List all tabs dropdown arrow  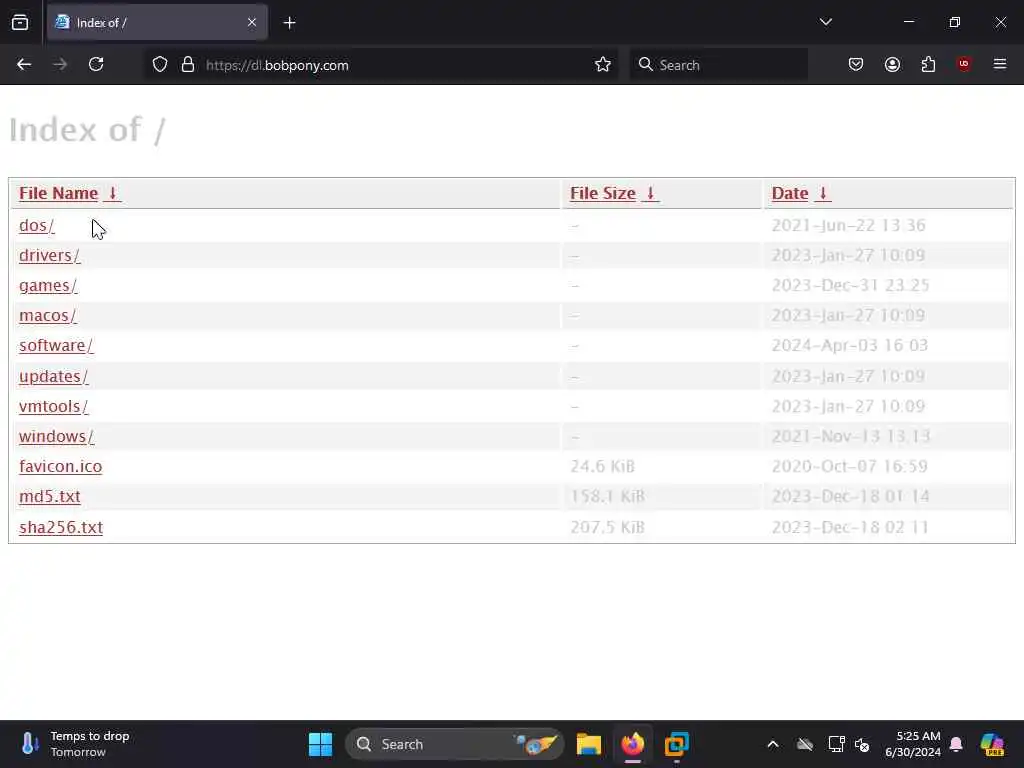(x=825, y=22)
